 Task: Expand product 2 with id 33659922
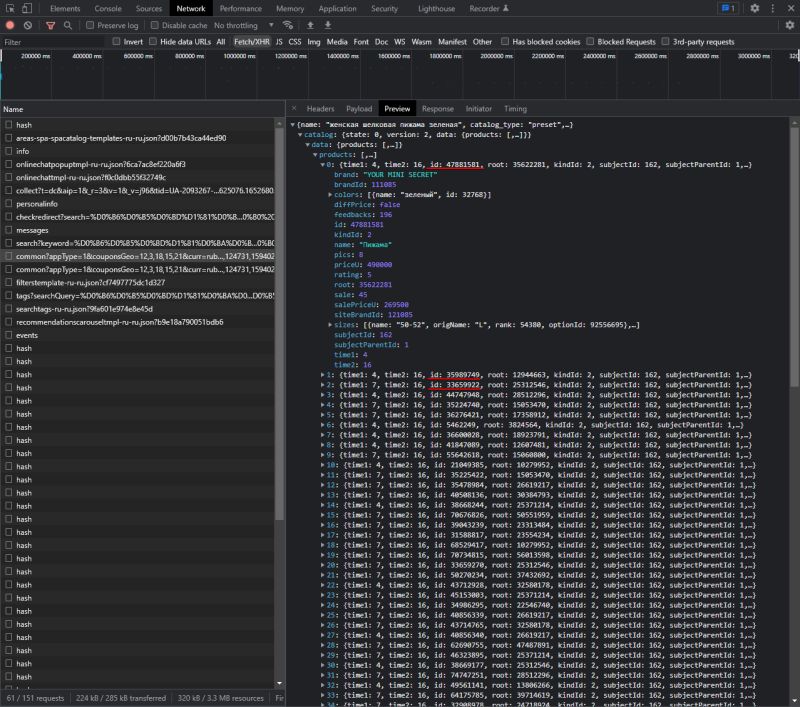[322, 385]
